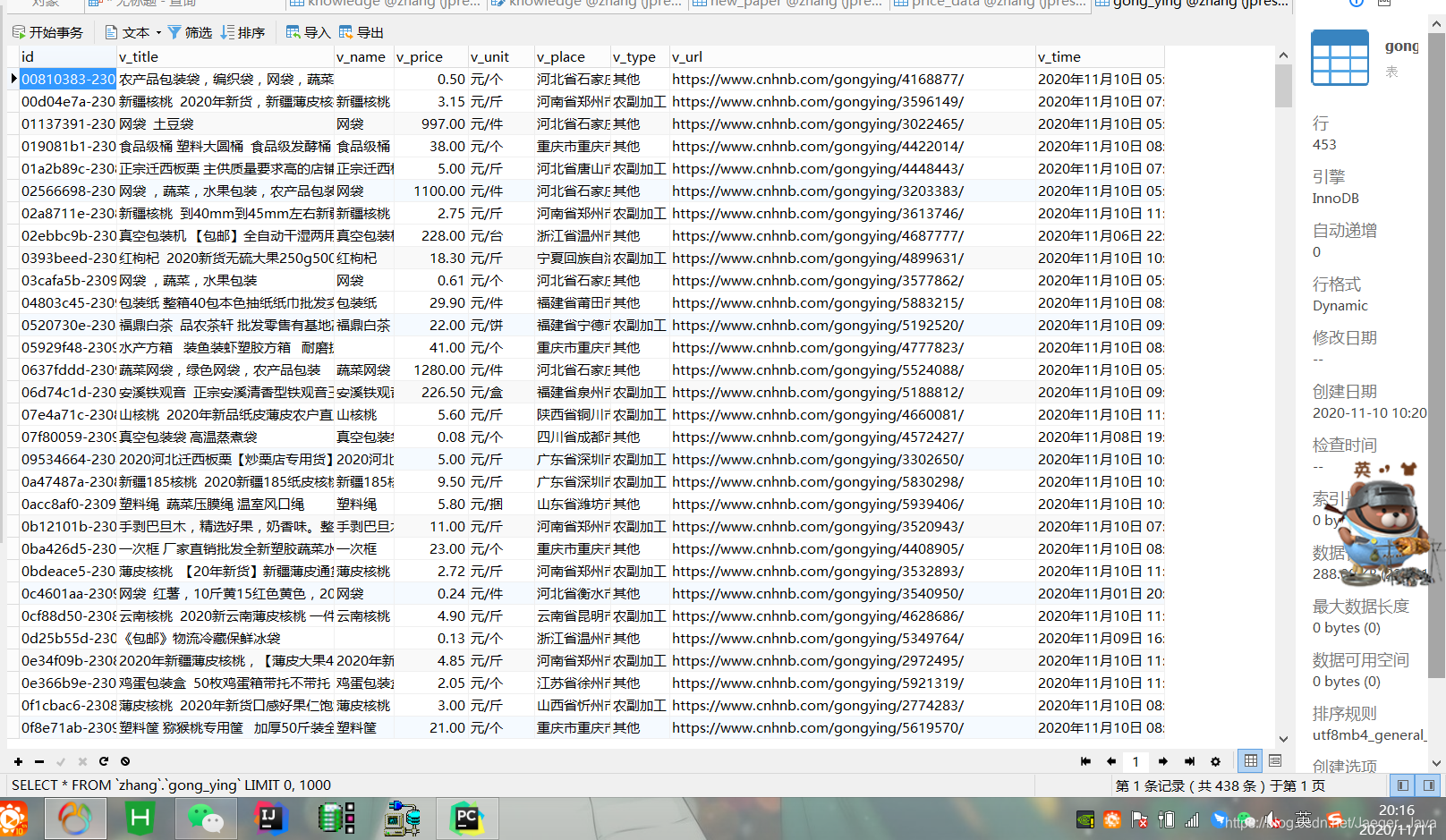The height and width of the screenshot is (840, 1446).
Task: Switch to form view
Action: (1275, 761)
